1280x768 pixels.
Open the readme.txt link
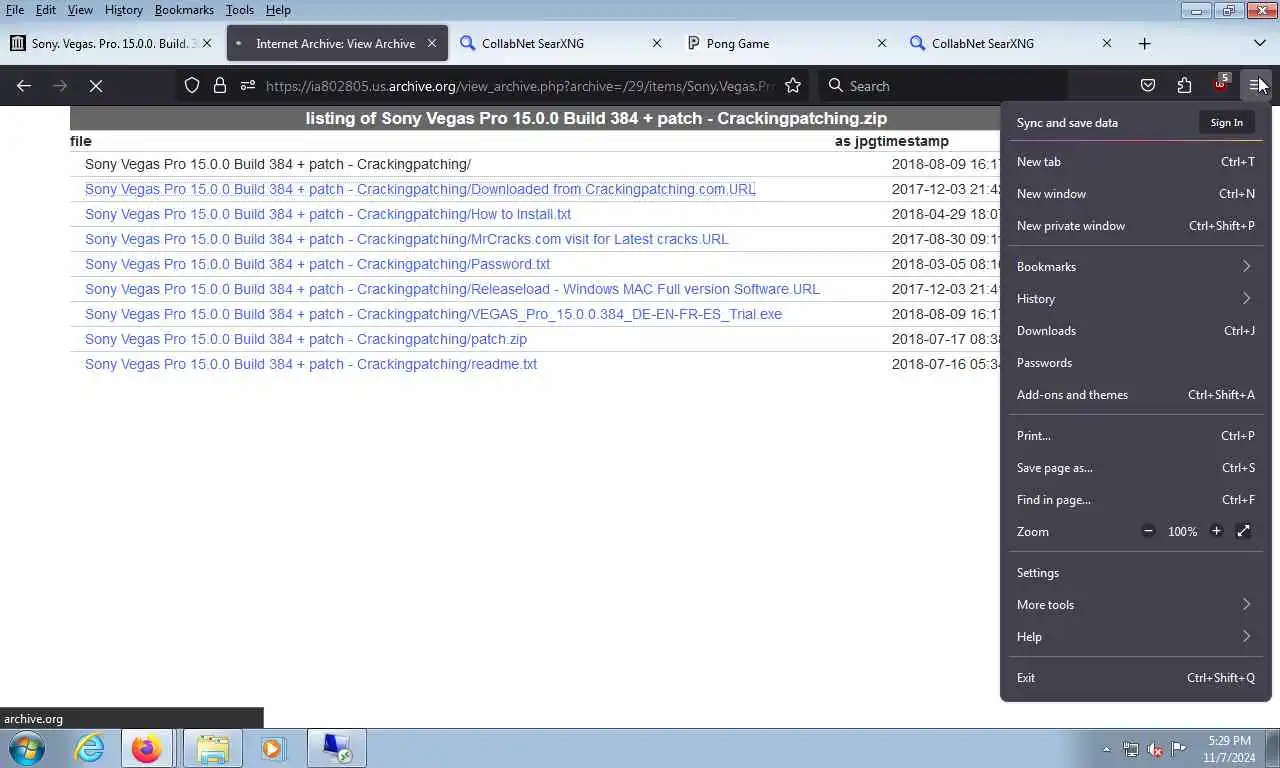pos(311,364)
